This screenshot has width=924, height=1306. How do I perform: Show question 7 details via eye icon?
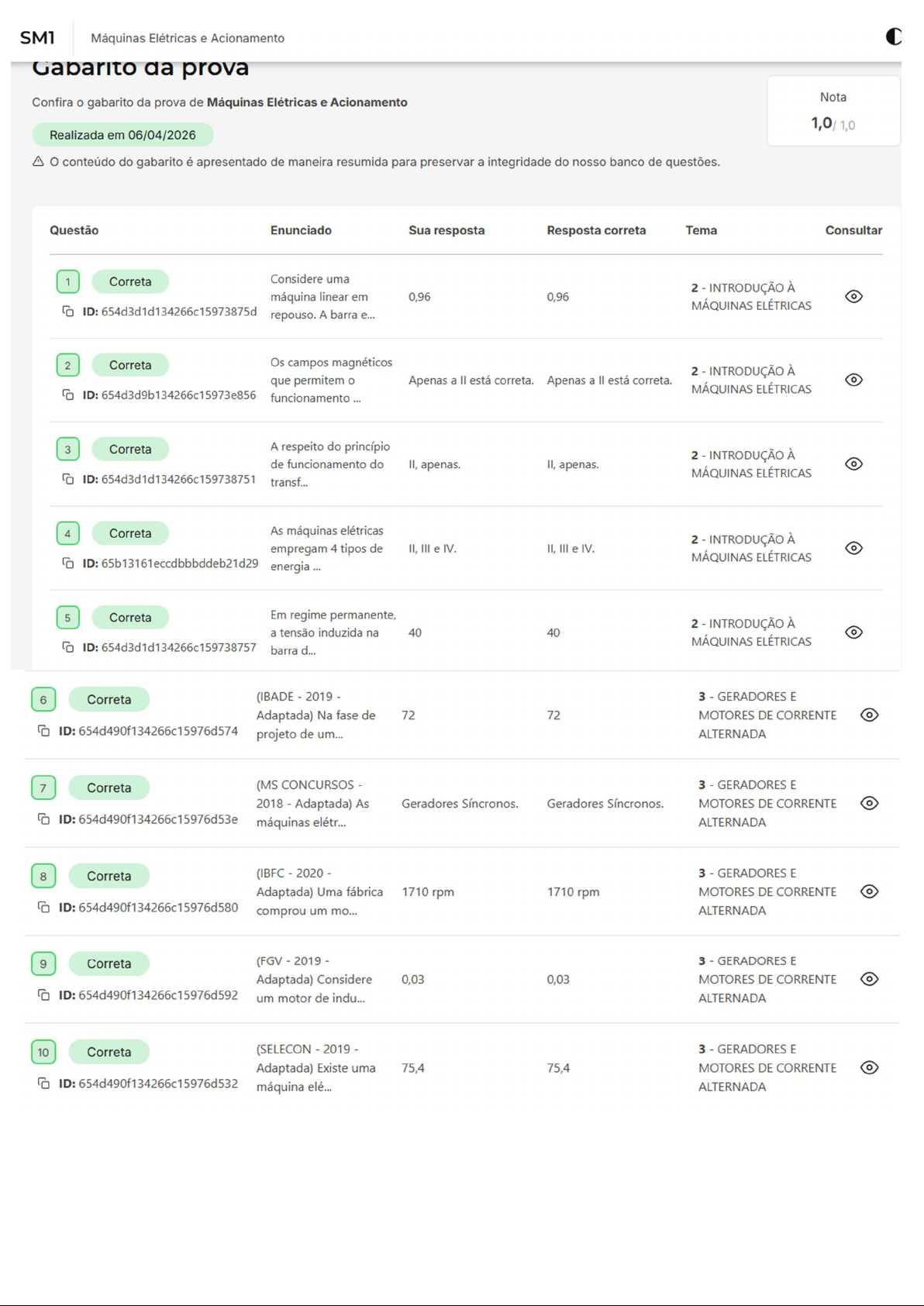pyautogui.click(x=869, y=804)
